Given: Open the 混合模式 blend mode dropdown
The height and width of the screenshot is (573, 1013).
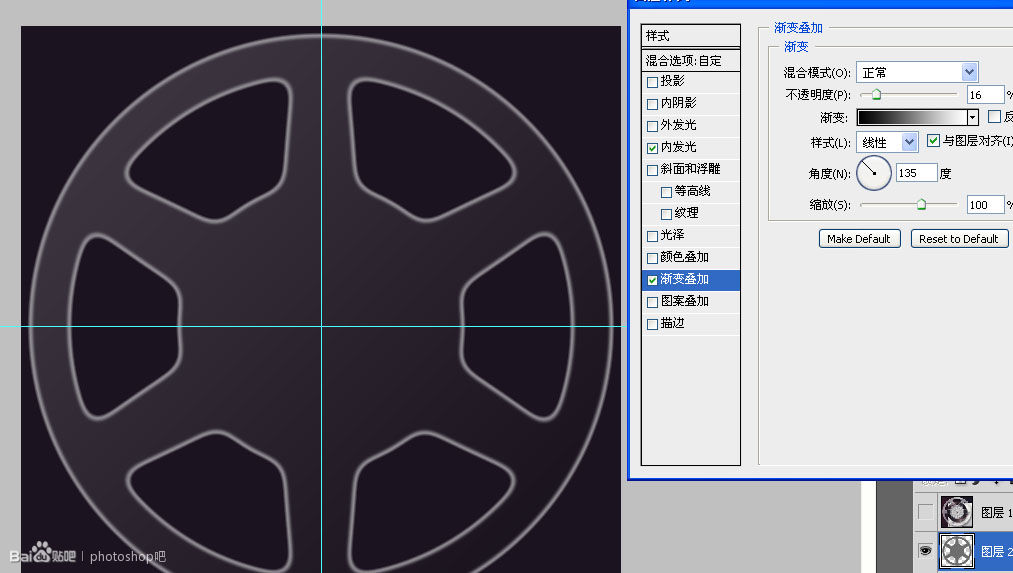Looking at the screenshot, I should click(917, 72).
